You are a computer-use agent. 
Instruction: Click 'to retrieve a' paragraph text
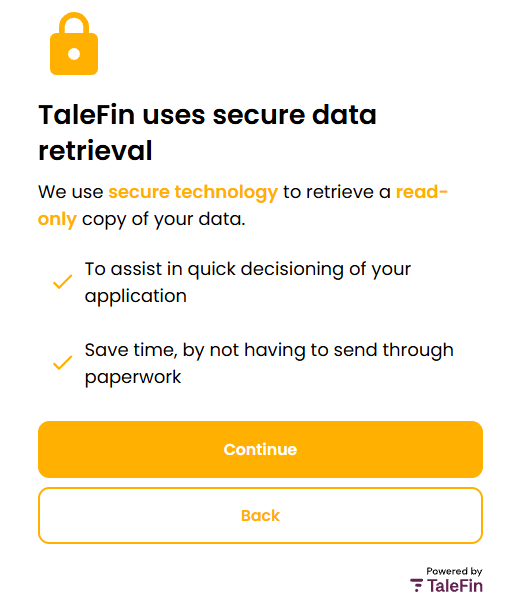click(x=337, y=192)
